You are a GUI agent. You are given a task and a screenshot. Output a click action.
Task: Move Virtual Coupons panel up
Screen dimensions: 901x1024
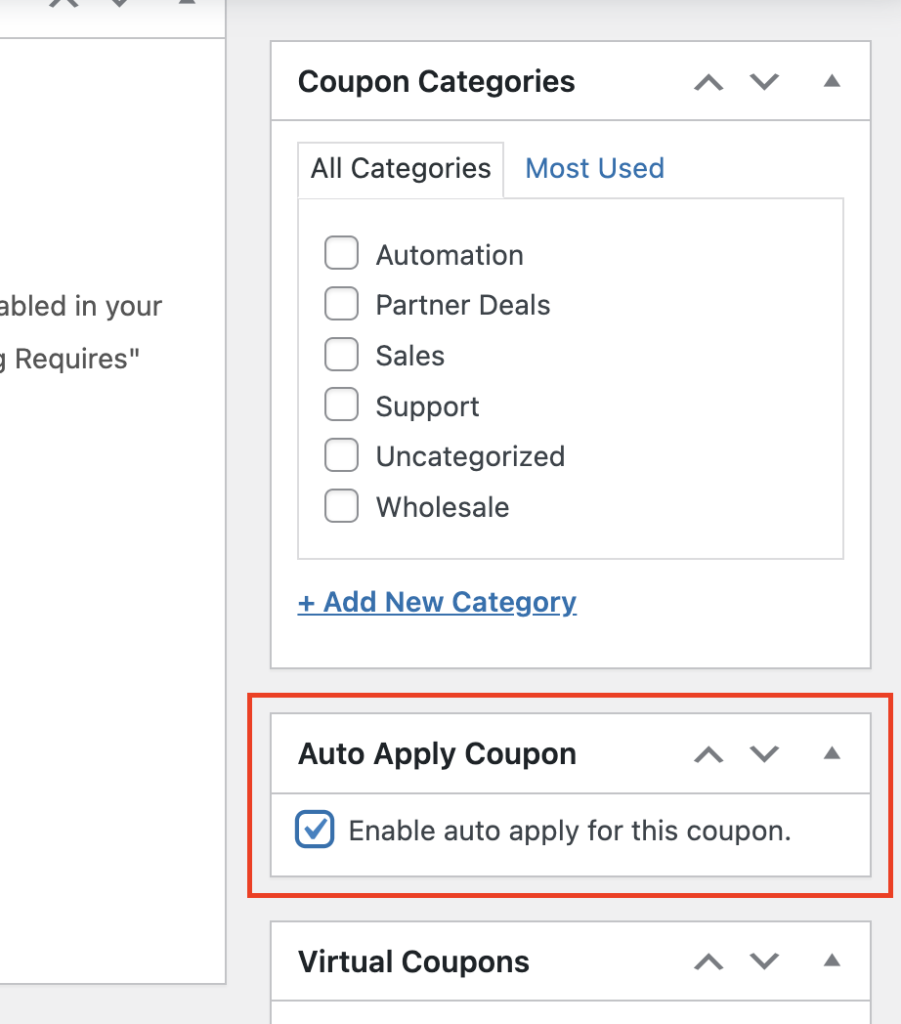(708, 962)
